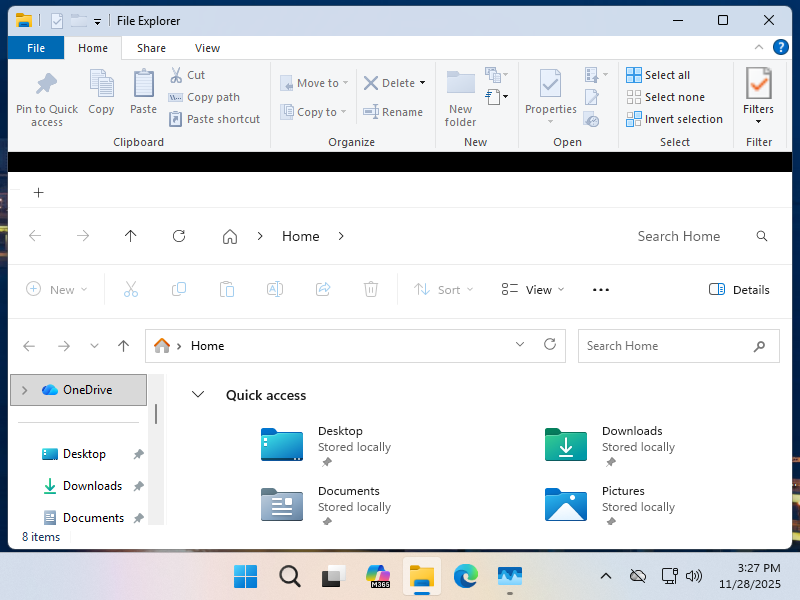Click the upper Refresh circular arrow
Viewport: 800px width, 600px height.
pyautogui.click(x=179, y=236)
